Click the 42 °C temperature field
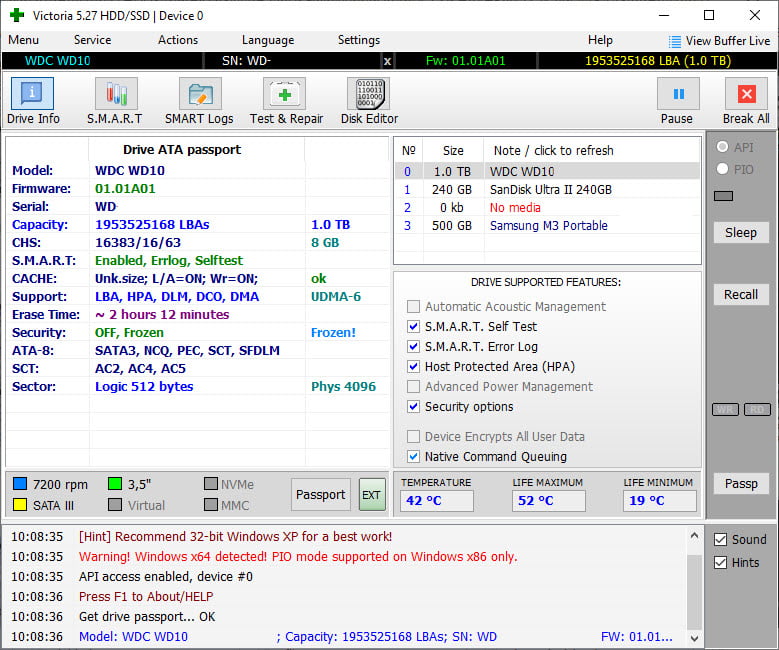 pyautogui.click(x=437, y=500)
